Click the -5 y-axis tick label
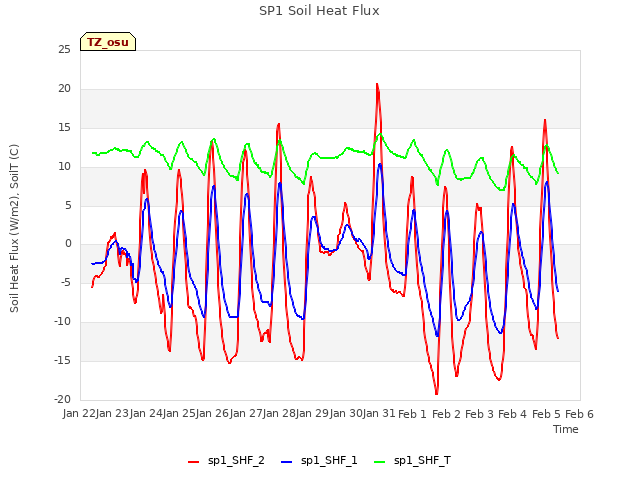This screenshot has height=480, width=640. tap(65, 282)
